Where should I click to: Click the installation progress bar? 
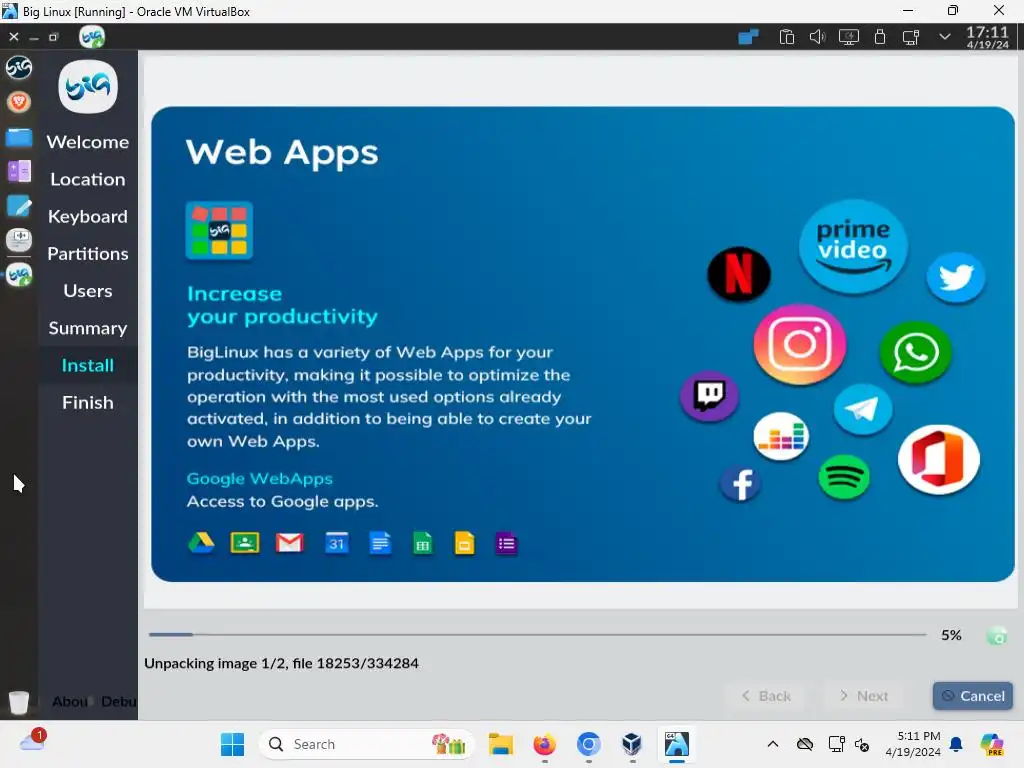click(x=537, y=634)
